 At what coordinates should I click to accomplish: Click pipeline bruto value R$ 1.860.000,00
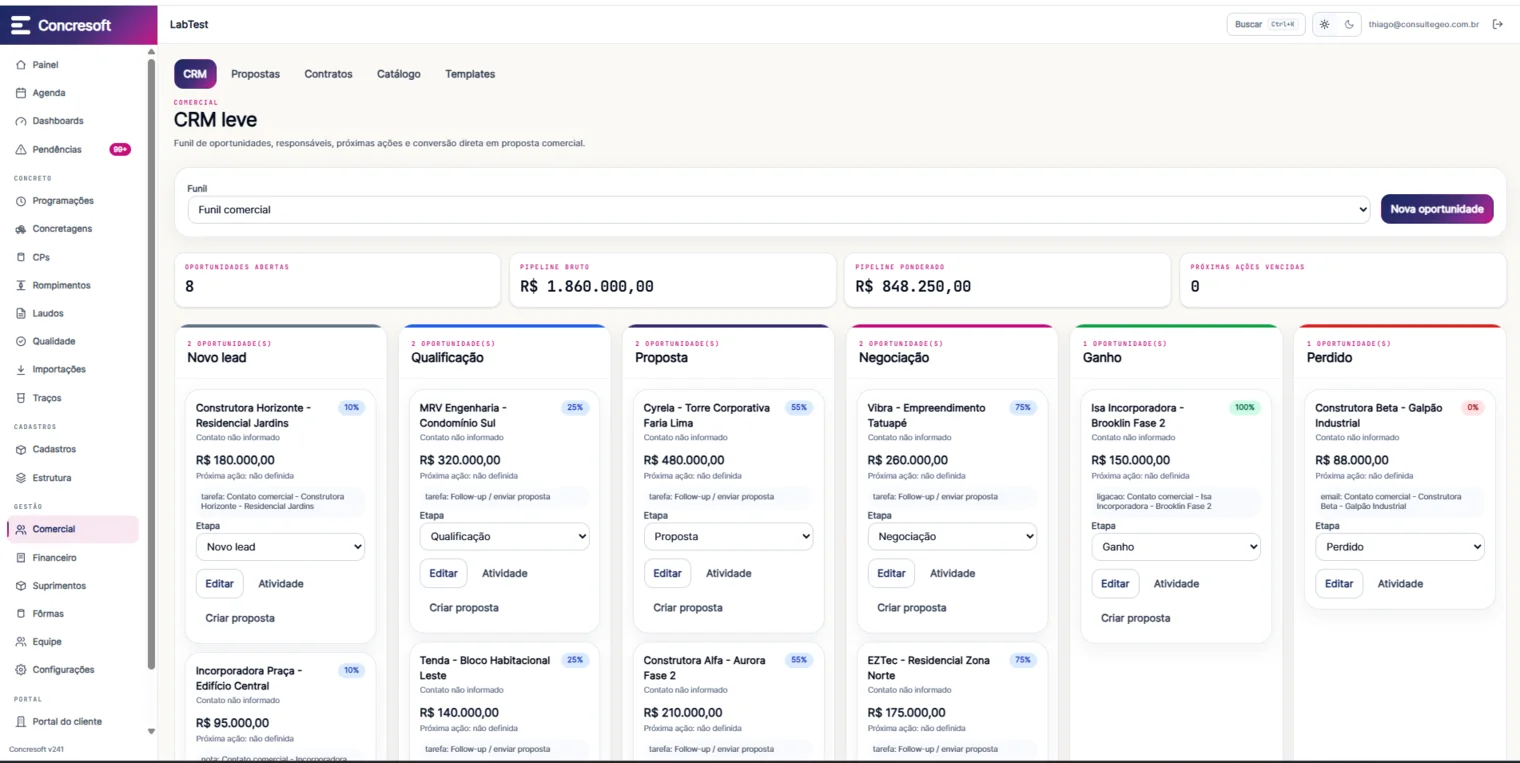pyautogui.click(x=587, y=286)
